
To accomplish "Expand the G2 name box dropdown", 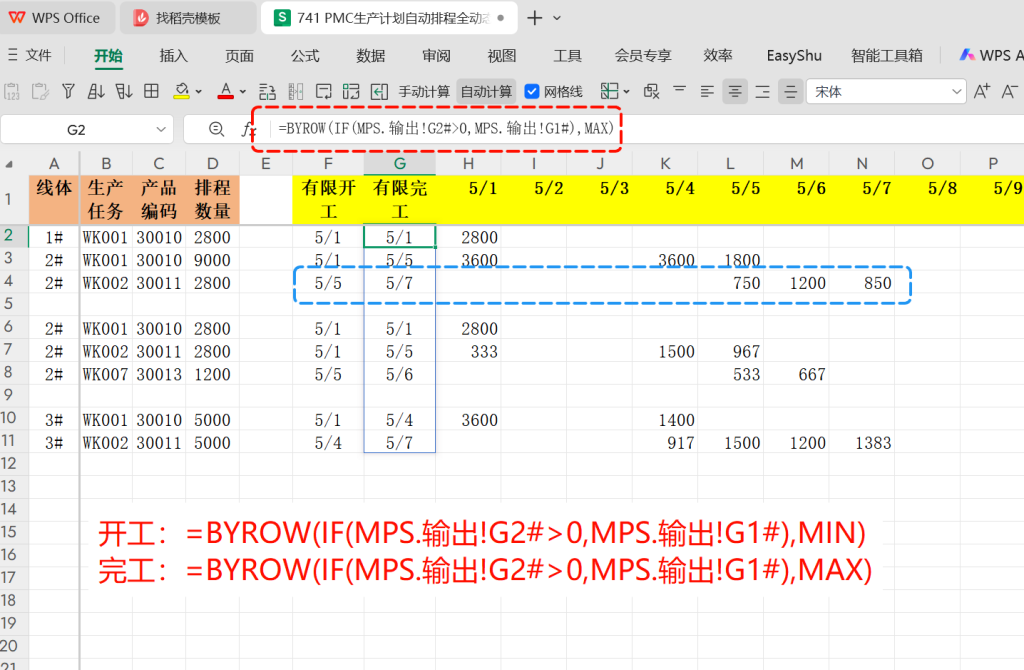I will point(161,129).
